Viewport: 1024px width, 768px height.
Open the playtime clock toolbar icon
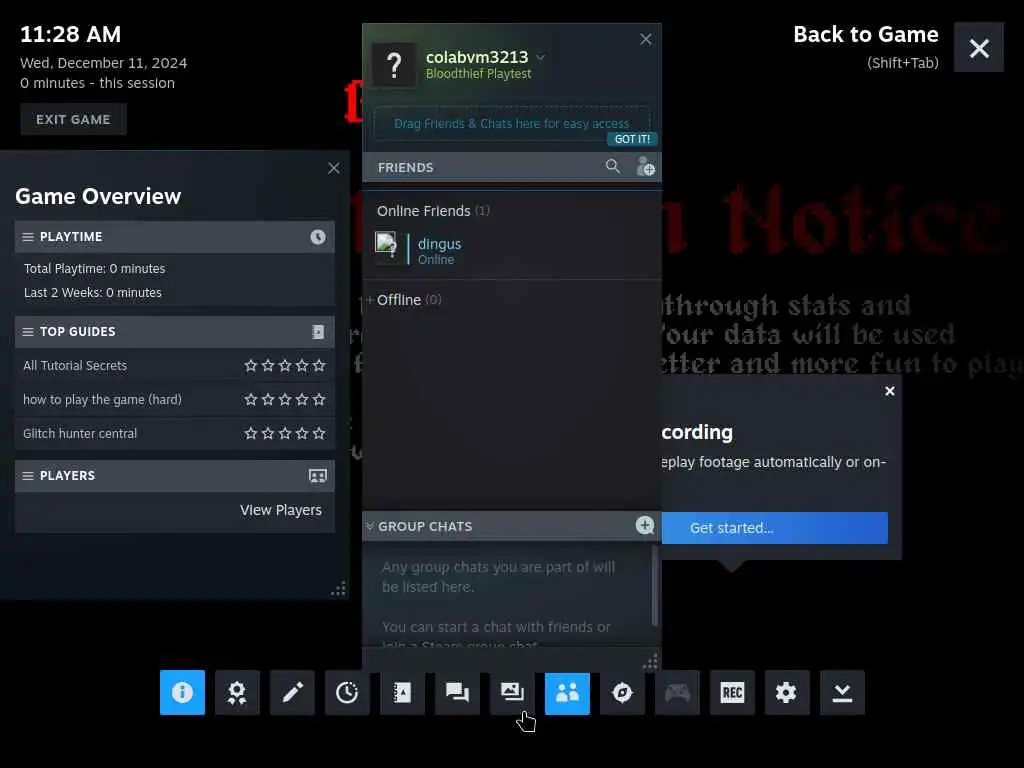pyautogui.click(x=347, y=692)
